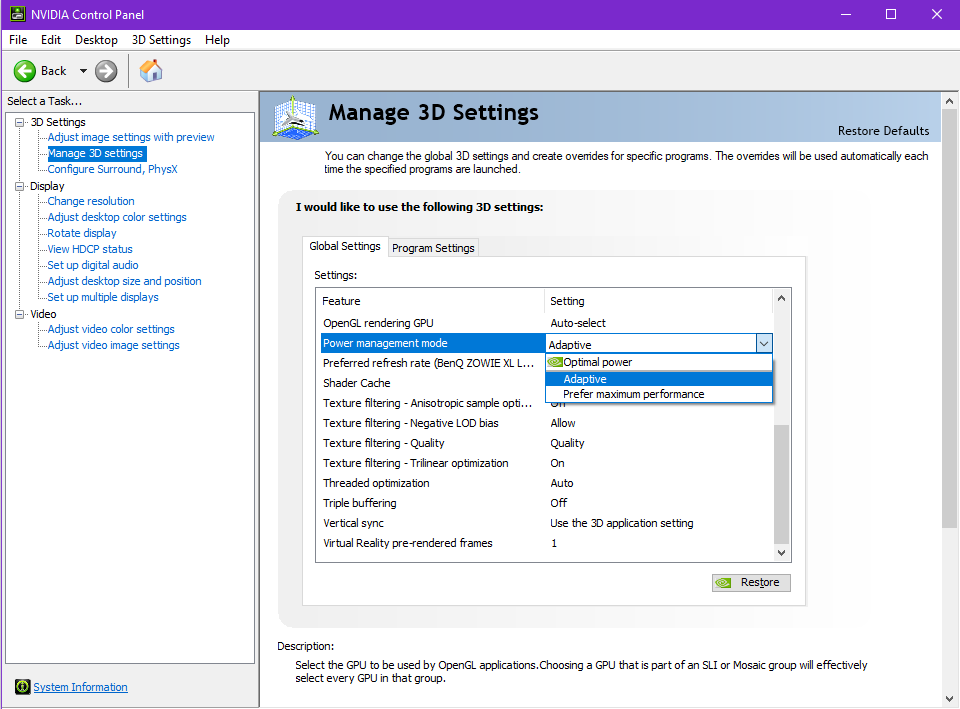The image size is (960, 709).
Task: Choose Prefer maximum performance option
Action: pos(659,394)
